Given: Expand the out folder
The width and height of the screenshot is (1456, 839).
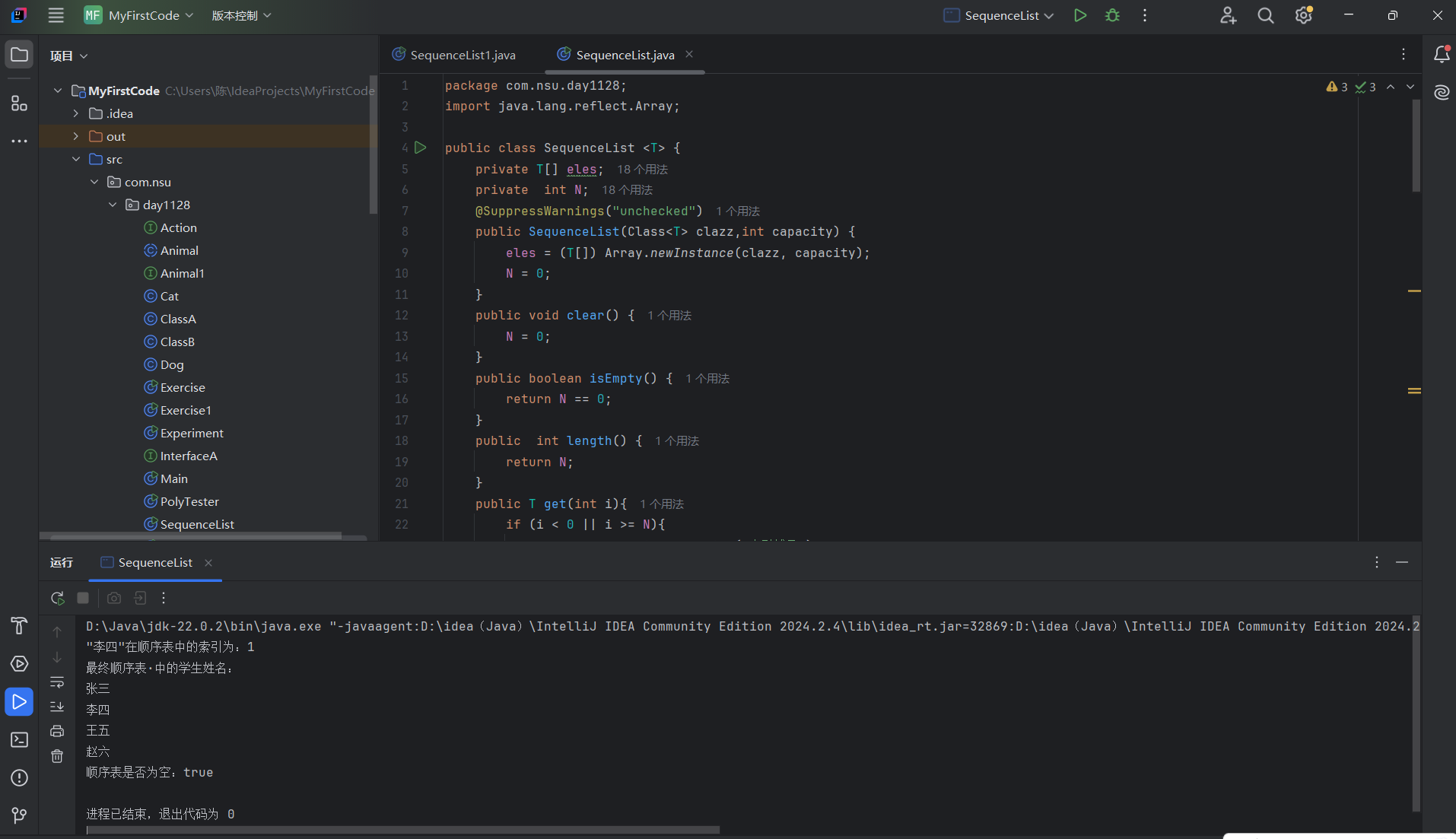Looking at the screenshot, I should click(76, 136).
